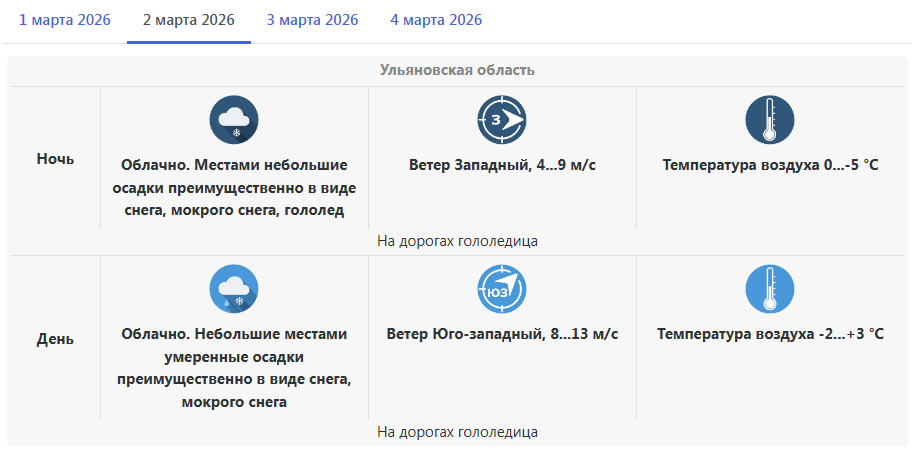
Task: Click the Ульяновская область region header
Action: [x=457, y=70]
